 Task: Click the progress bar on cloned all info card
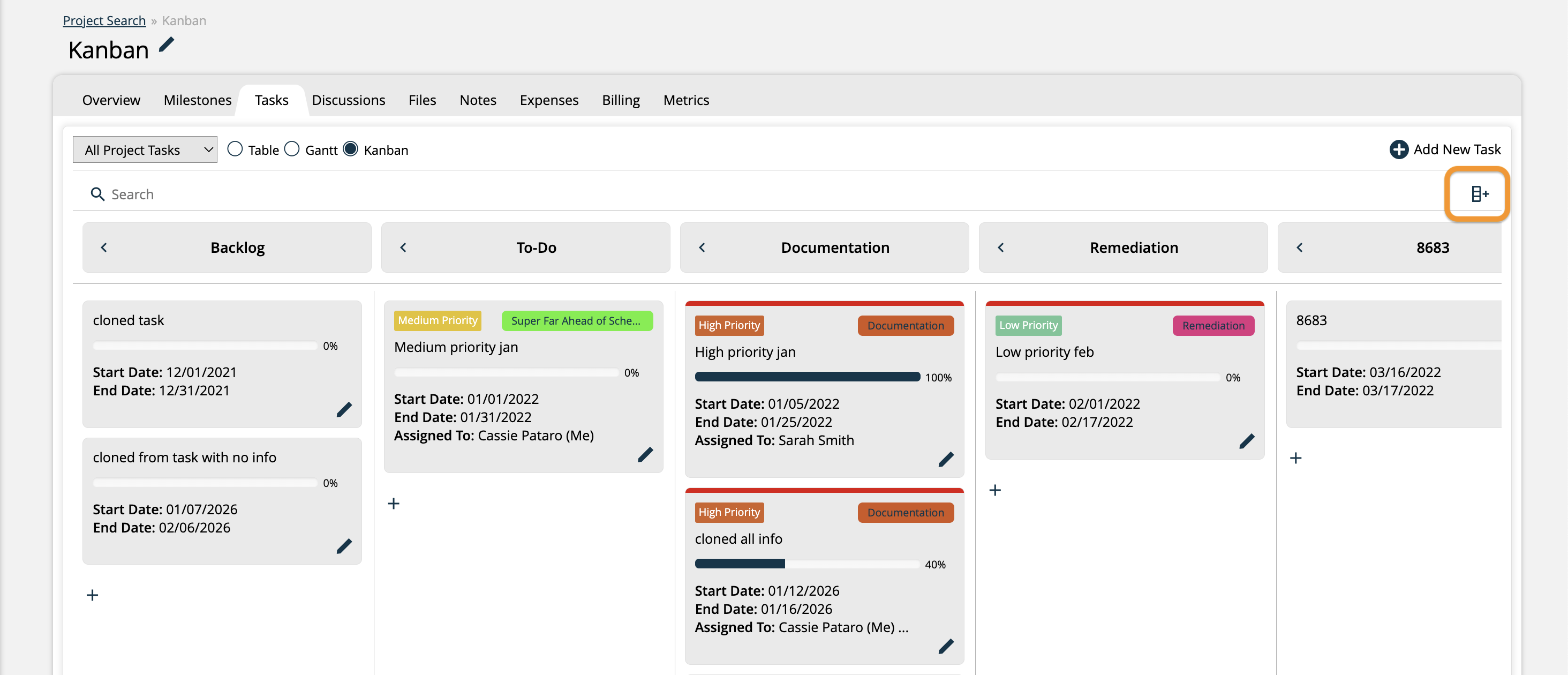[806, 564]
